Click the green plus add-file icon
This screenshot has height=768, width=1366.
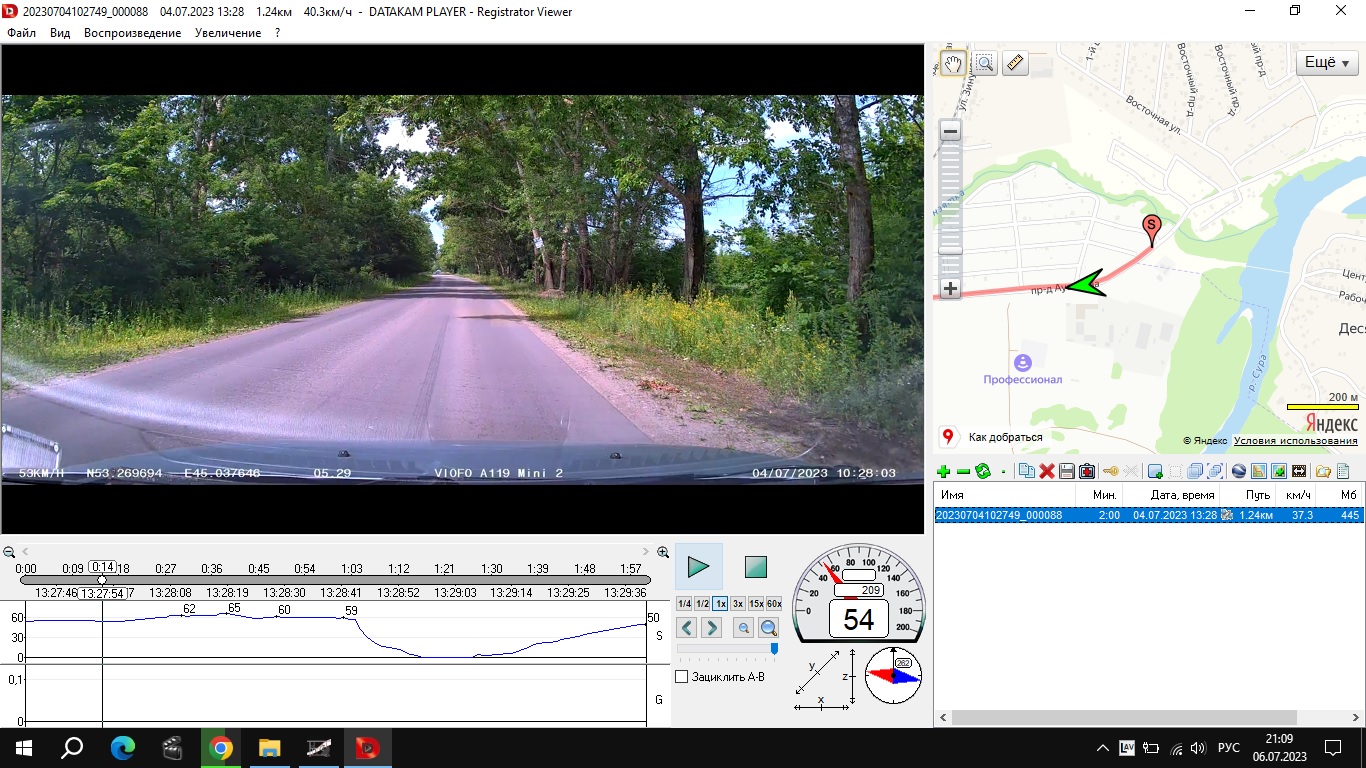942,471
